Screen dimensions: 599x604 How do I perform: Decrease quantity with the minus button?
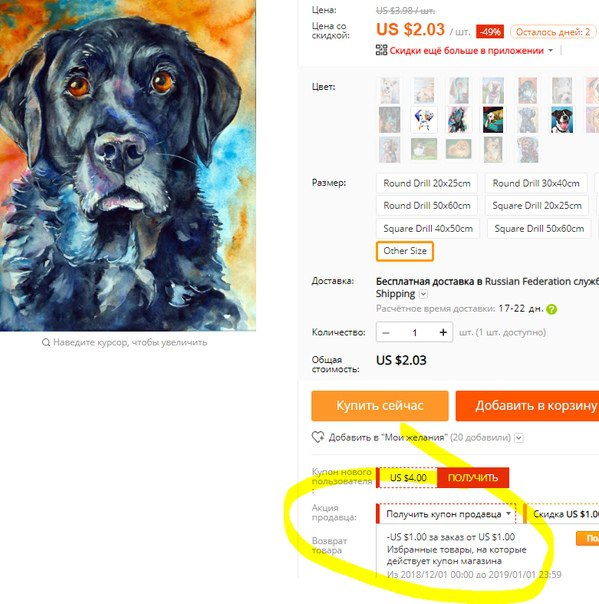[x=386, y=332]
